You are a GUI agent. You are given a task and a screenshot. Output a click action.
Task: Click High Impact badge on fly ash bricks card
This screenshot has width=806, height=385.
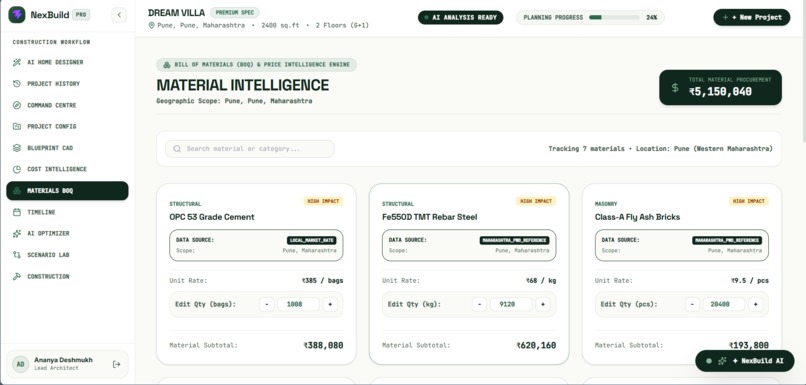(x=748, y=201)
